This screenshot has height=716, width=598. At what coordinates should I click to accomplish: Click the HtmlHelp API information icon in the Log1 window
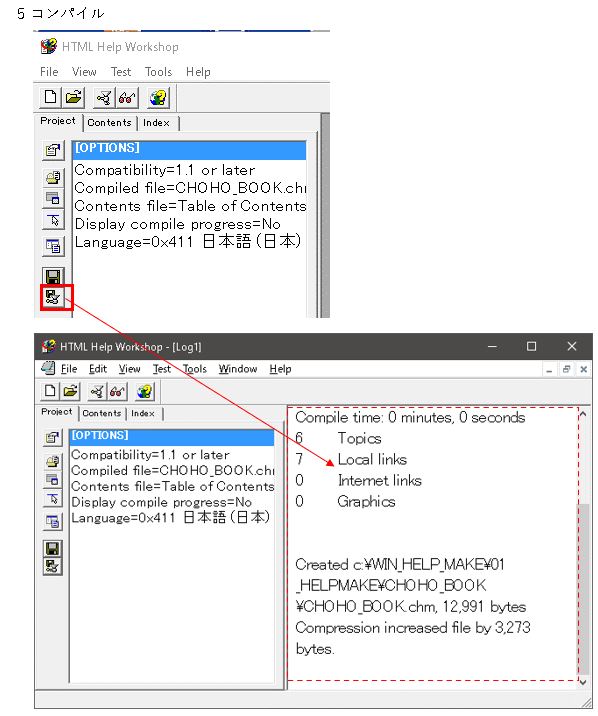point(52,499)
